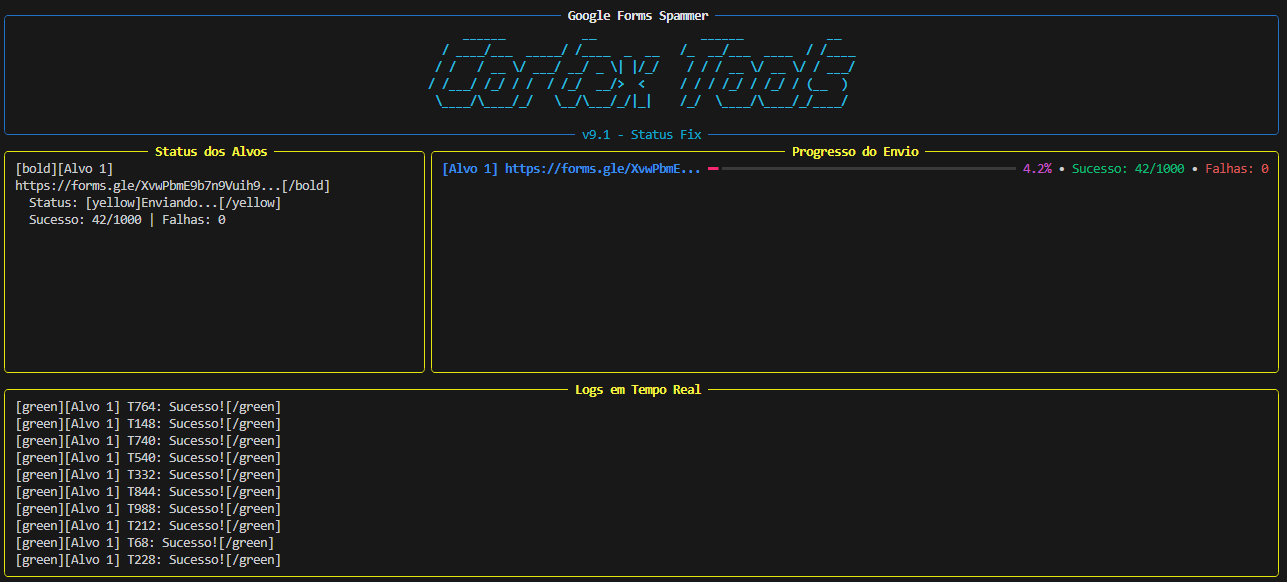Click the Google Forms Spammer title
Image resolution: width=1287 pixels, height=582 pixels.
point(638,15)
